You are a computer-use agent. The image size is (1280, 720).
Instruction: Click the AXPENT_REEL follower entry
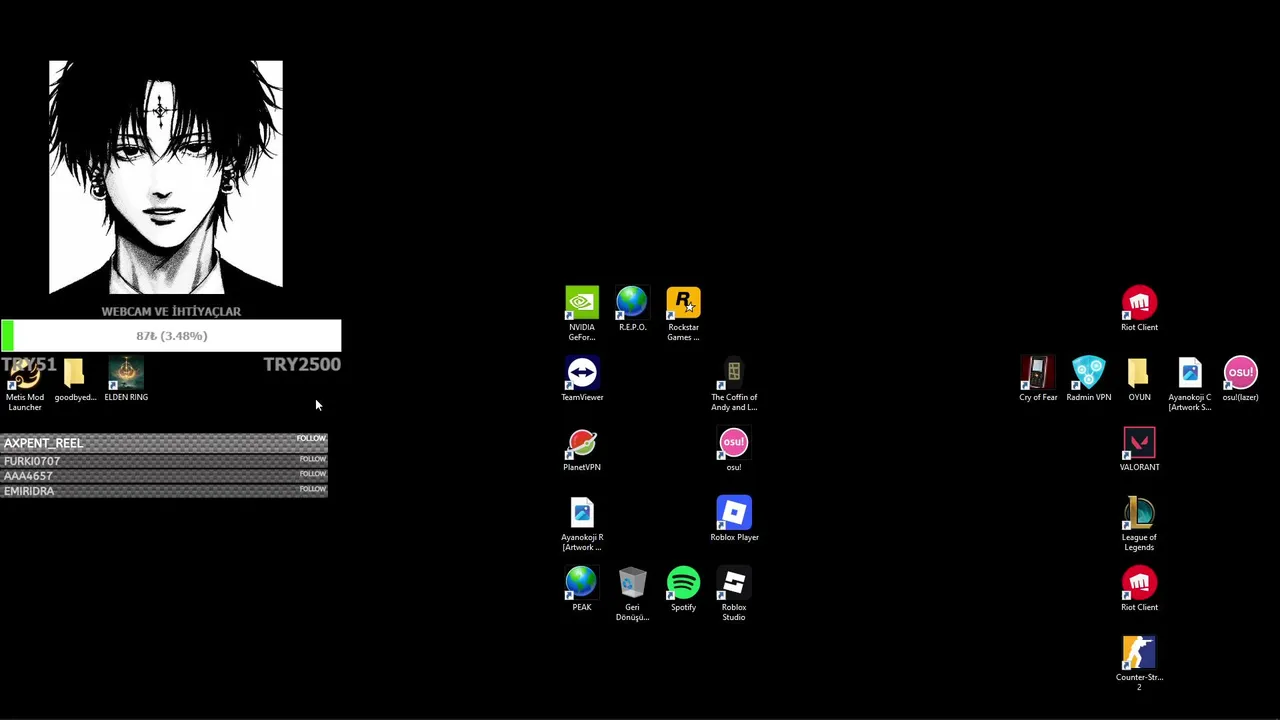[x=165, y=443]
